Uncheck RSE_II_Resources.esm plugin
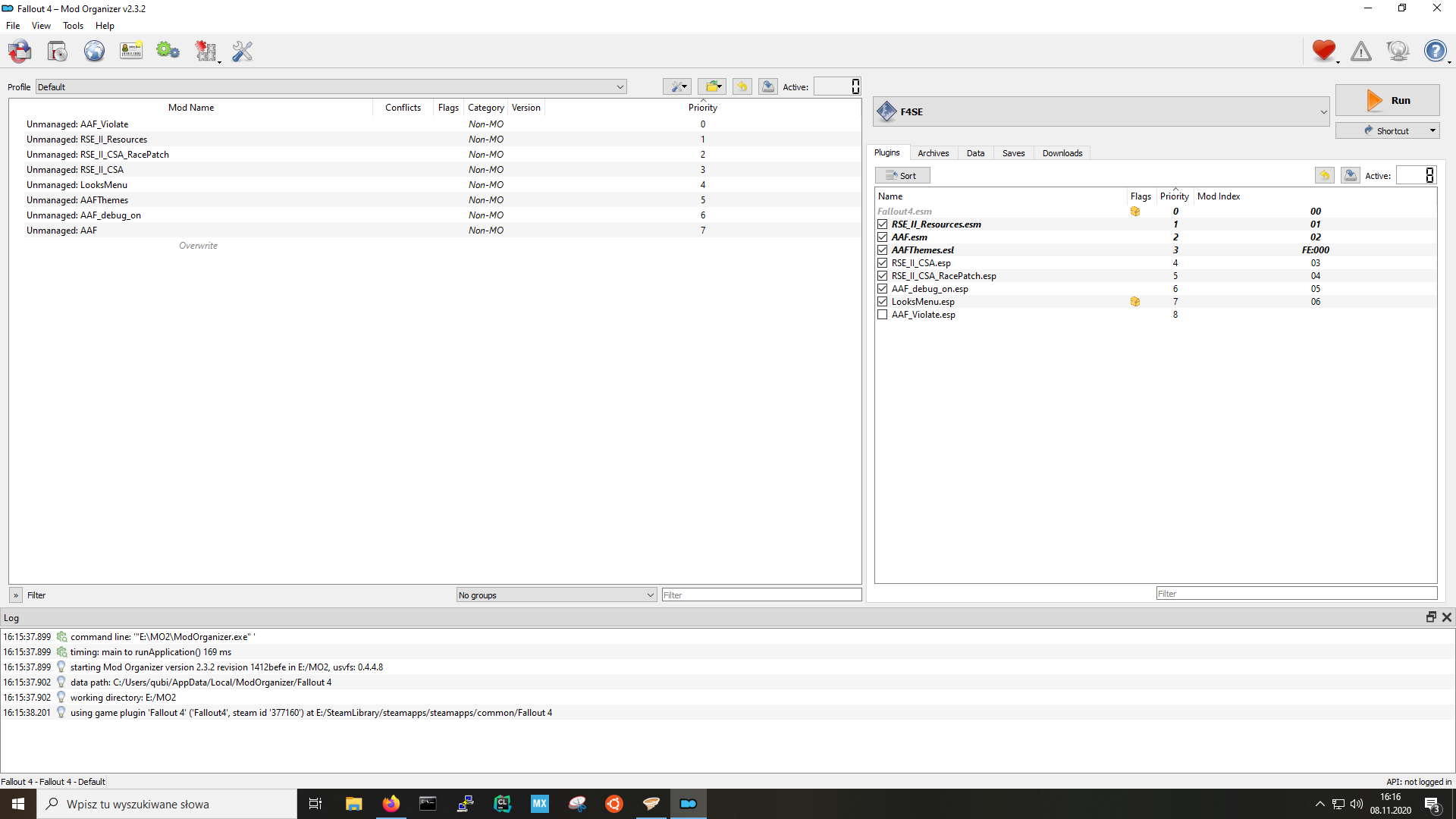The image size is (1456, 819). point(882,224)
